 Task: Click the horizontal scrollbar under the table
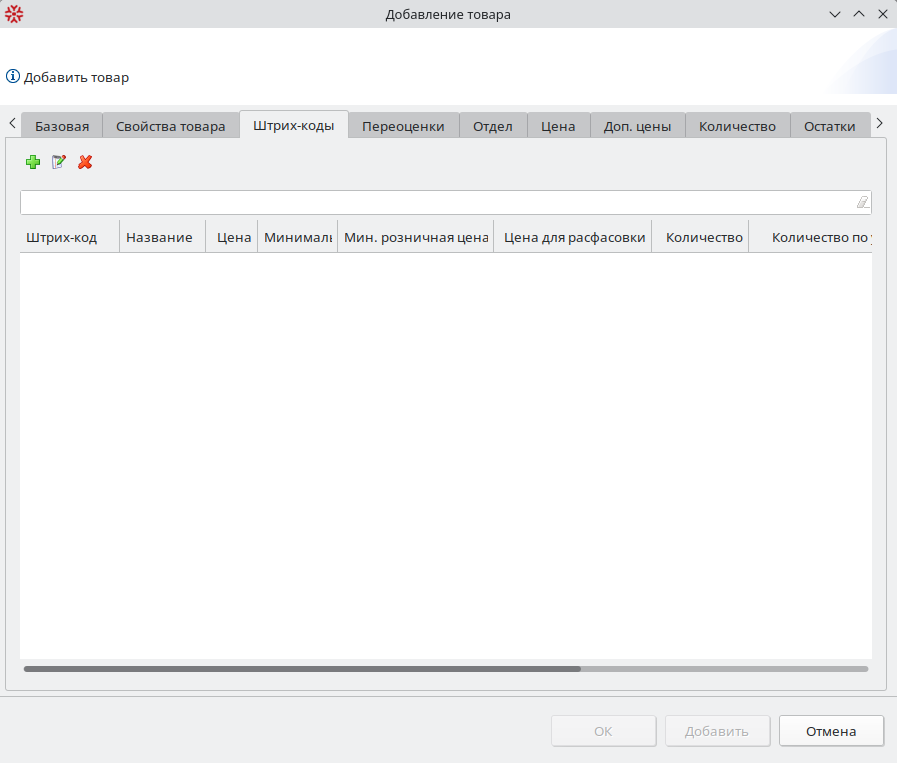click(302, 669)
